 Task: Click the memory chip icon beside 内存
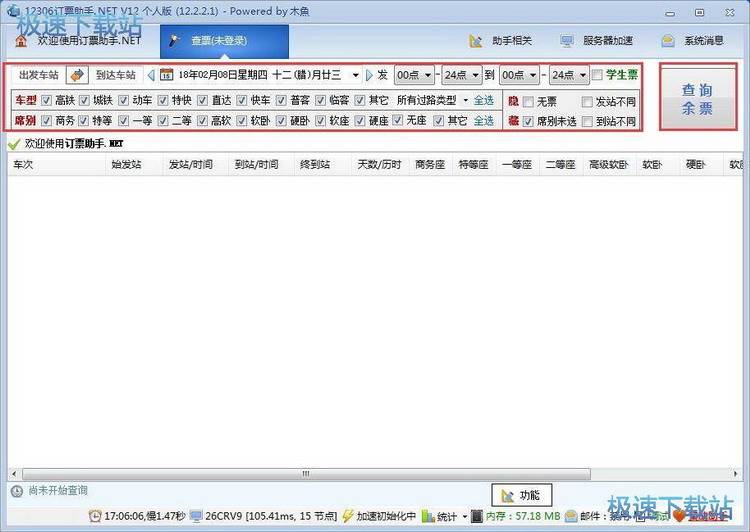(x=477, y=516)
